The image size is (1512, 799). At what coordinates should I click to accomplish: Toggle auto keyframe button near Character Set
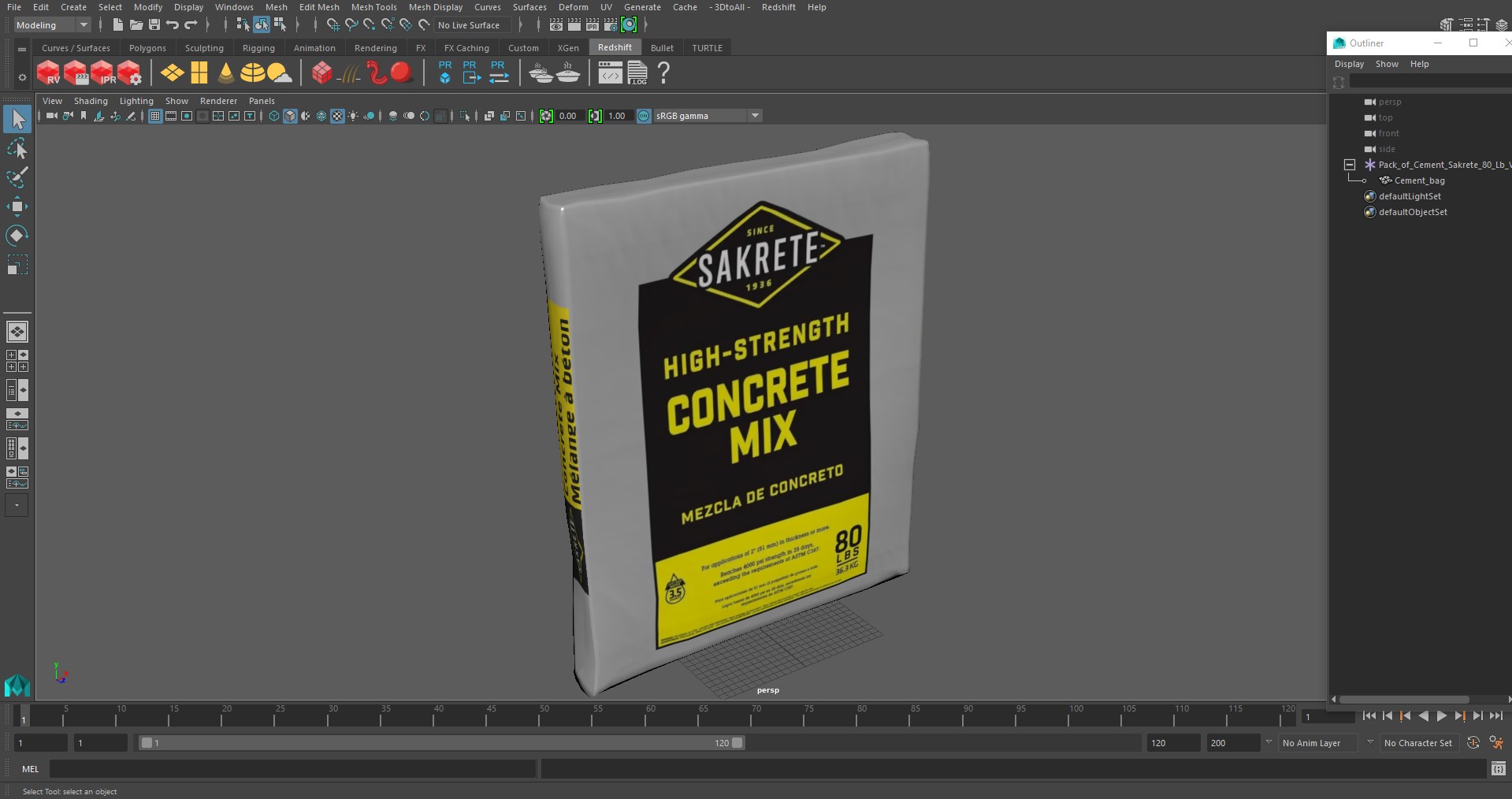pos(1473,742)
